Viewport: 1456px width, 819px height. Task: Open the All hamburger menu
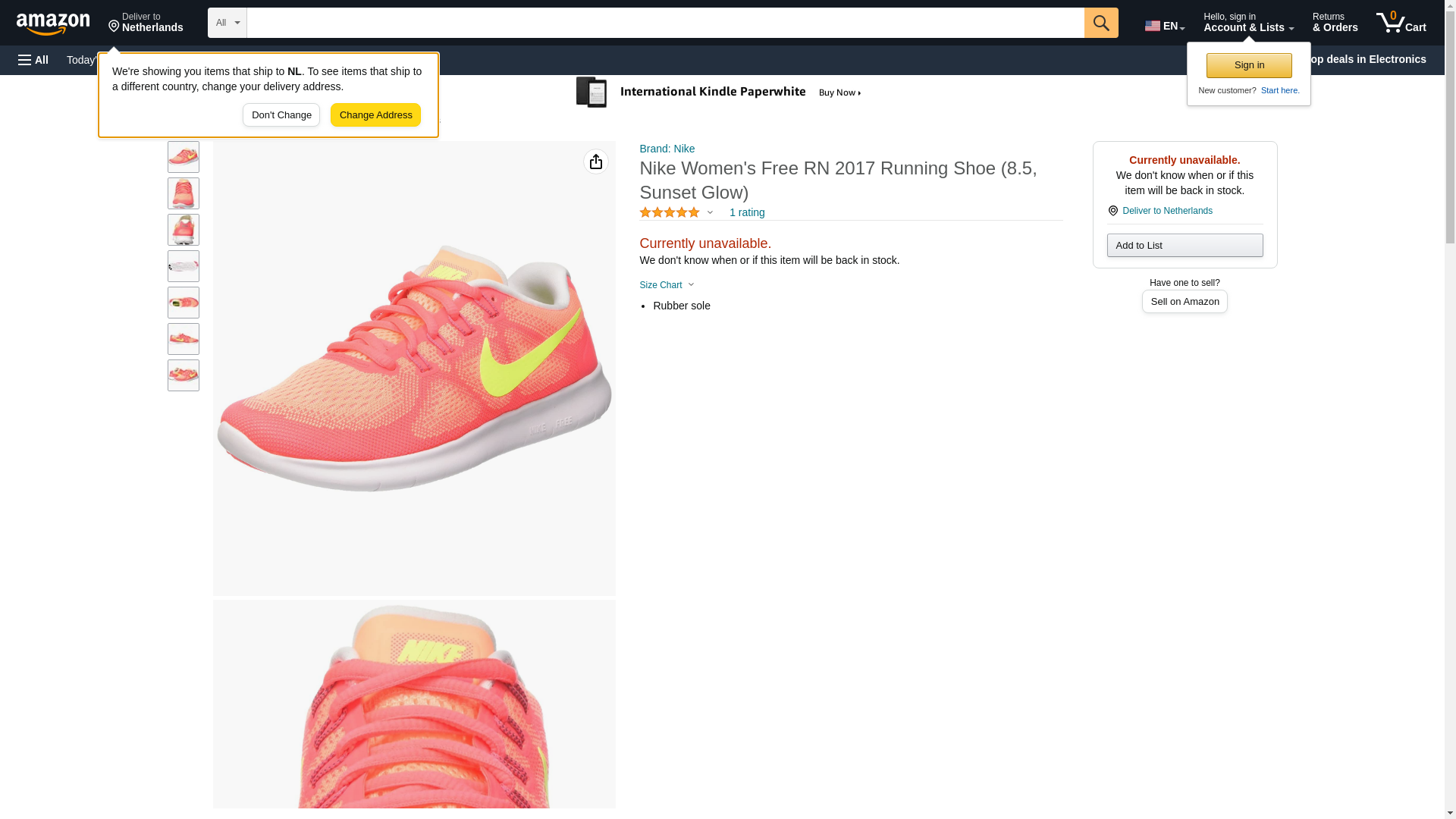[33, 60]
